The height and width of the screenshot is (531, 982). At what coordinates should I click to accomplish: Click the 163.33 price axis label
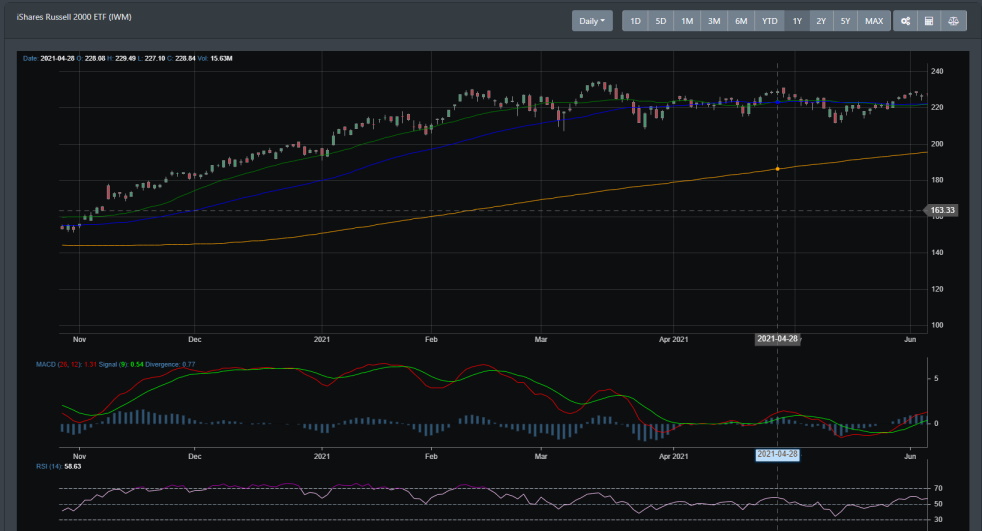click(x=942, y=210)
